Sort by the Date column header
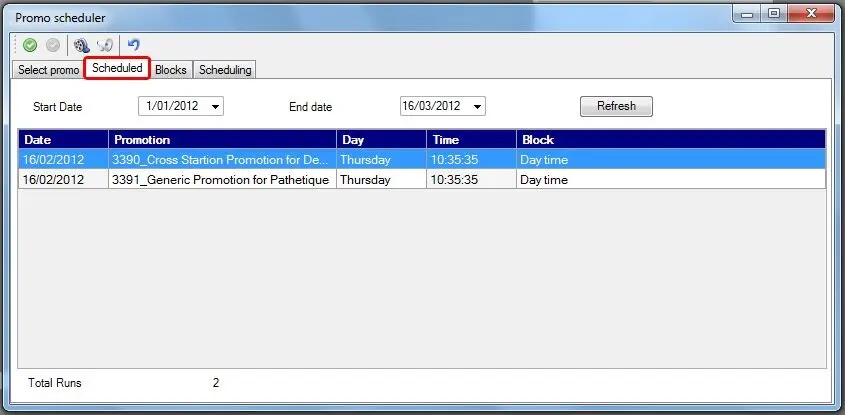The image size is (845, 415). [x=62, y=140]
